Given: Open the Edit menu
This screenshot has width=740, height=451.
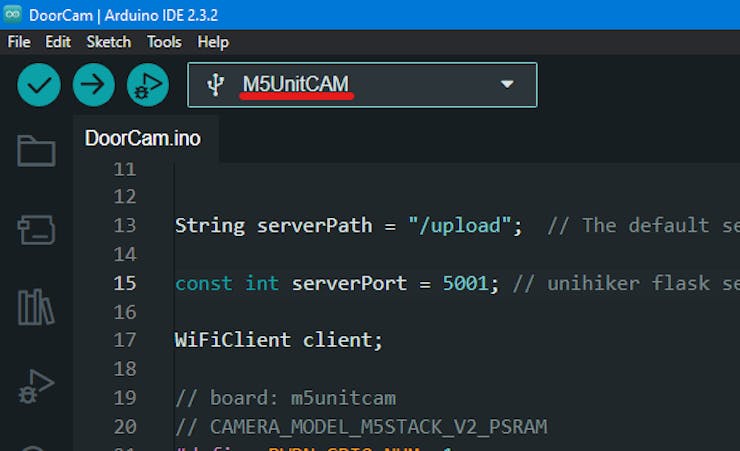Looking at the screenshot, I should [58, 42].
